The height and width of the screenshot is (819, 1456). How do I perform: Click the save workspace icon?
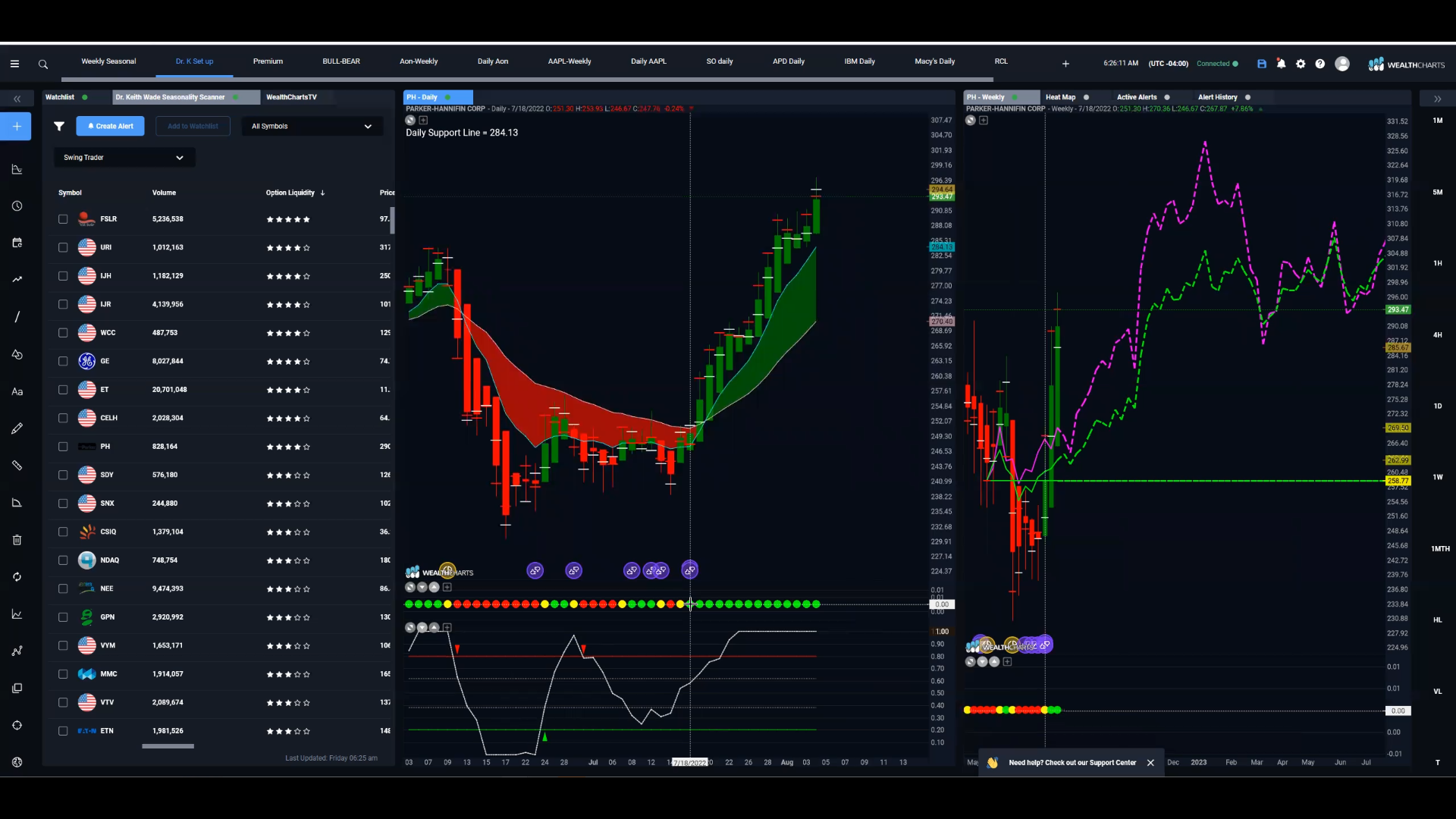pyautogui.click(x=1262, y=64)
